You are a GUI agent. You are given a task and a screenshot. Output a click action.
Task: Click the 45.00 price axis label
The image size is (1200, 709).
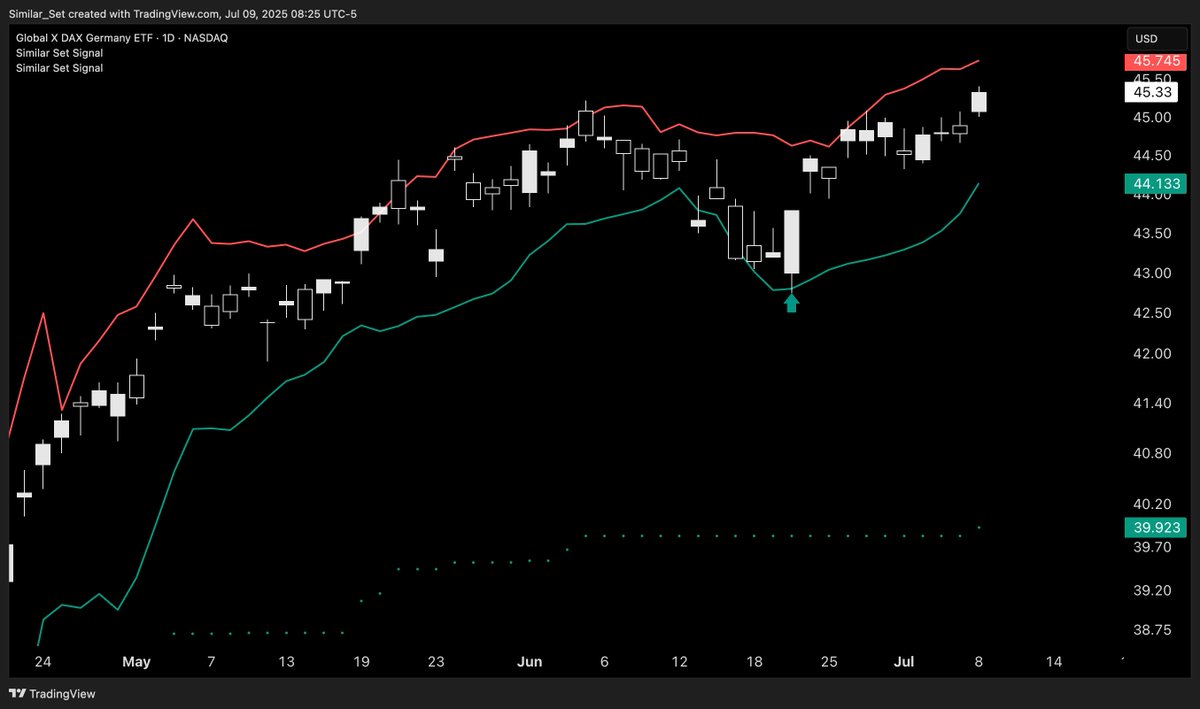click(1153, 117)
